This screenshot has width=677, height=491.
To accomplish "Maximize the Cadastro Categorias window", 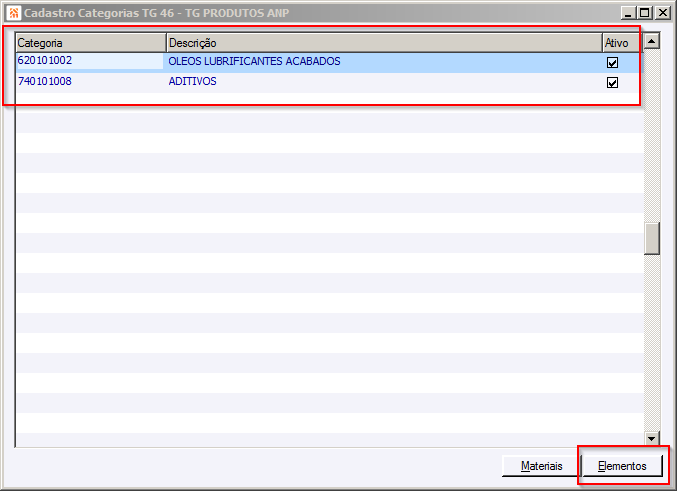I will 645,13.
